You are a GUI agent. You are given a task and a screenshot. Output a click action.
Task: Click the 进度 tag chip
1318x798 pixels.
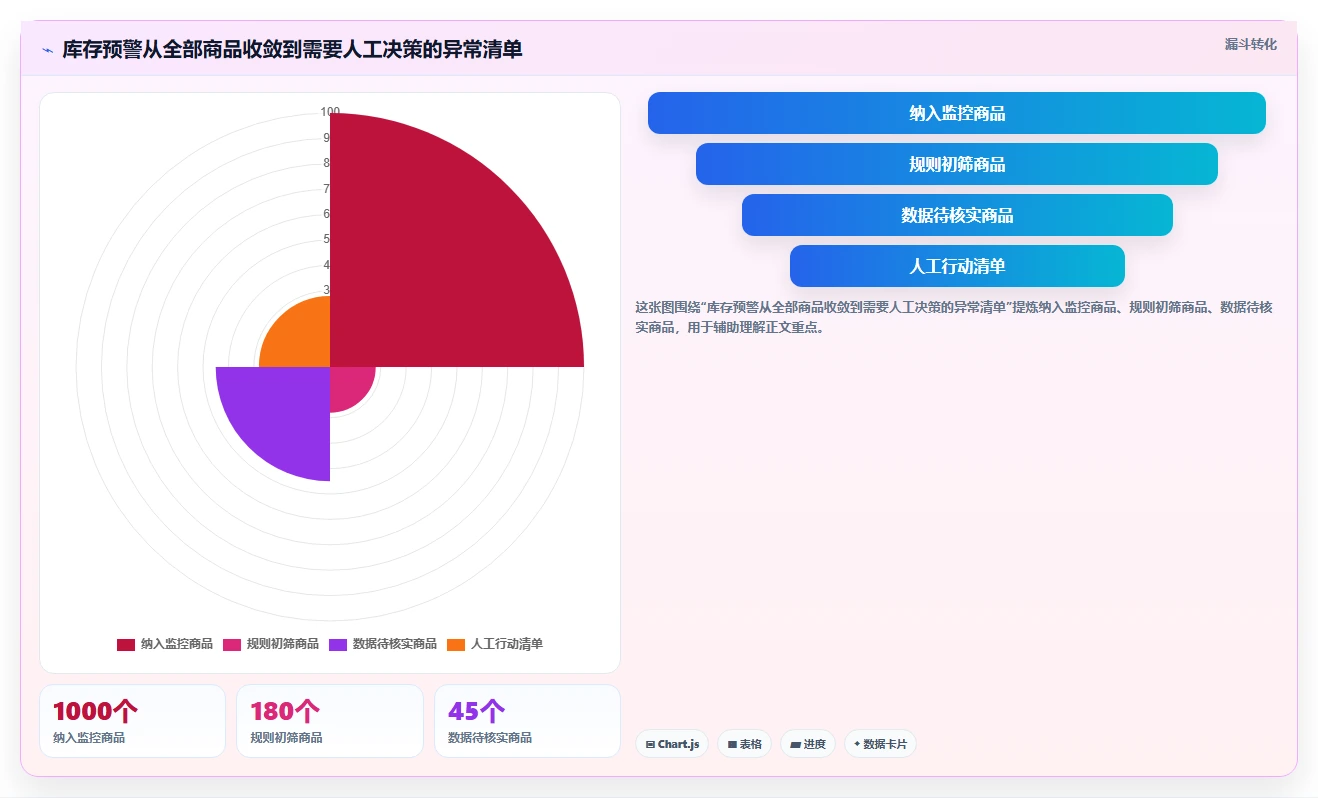807,744
